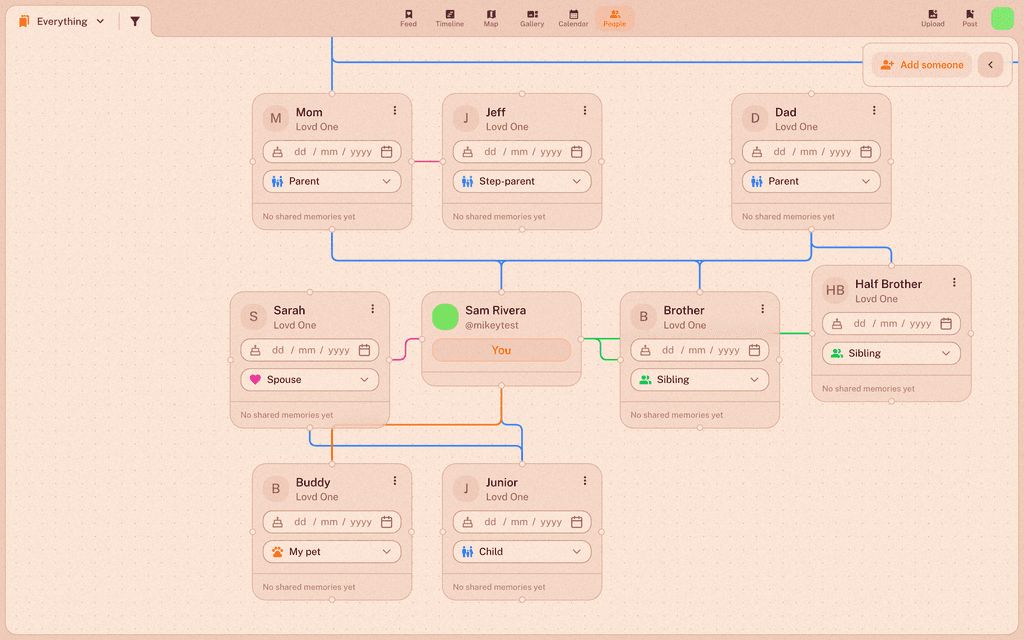Click Sarah's S avatar circle

coord(253,317)
